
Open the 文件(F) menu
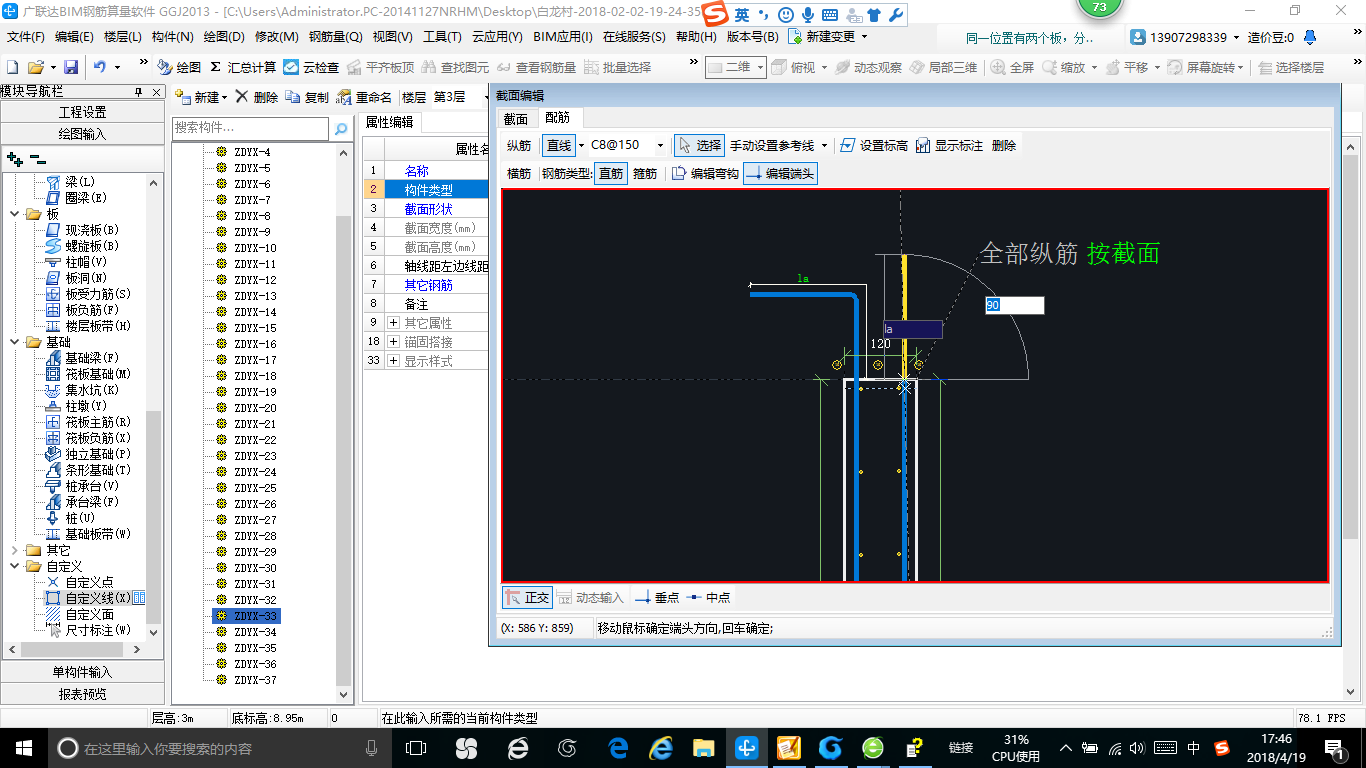(26, 37)
